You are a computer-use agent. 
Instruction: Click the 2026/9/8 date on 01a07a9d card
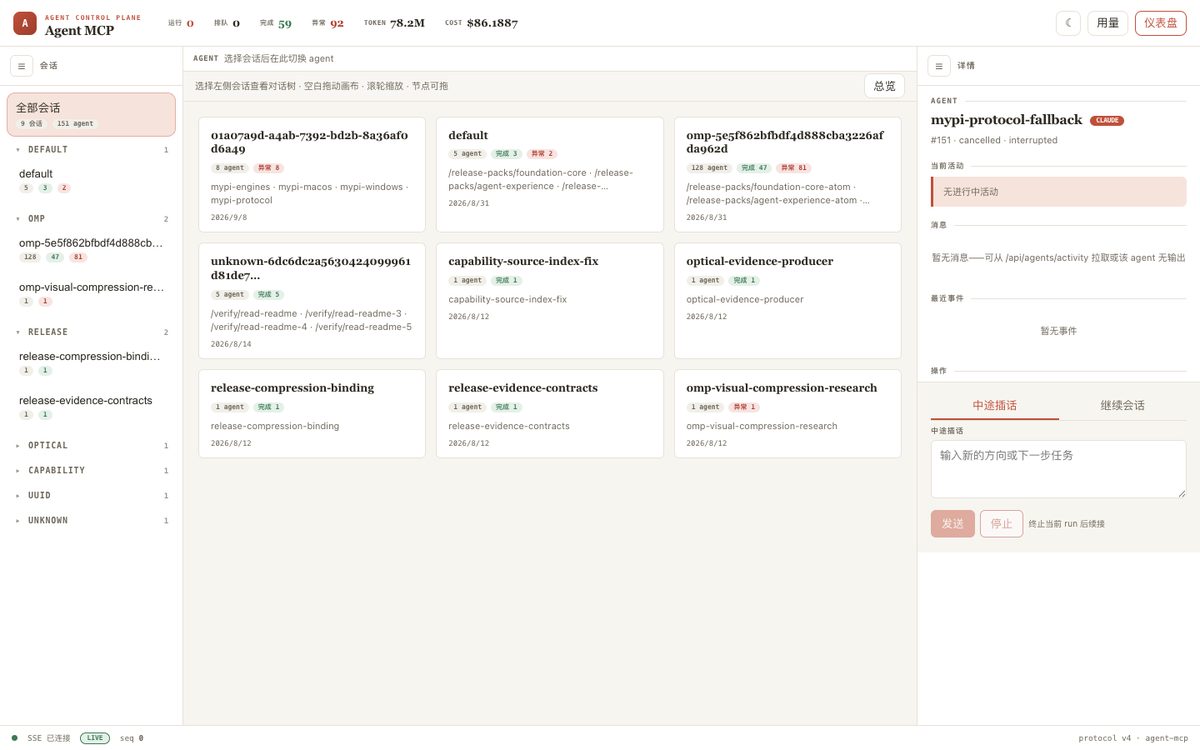pos(229,217)
